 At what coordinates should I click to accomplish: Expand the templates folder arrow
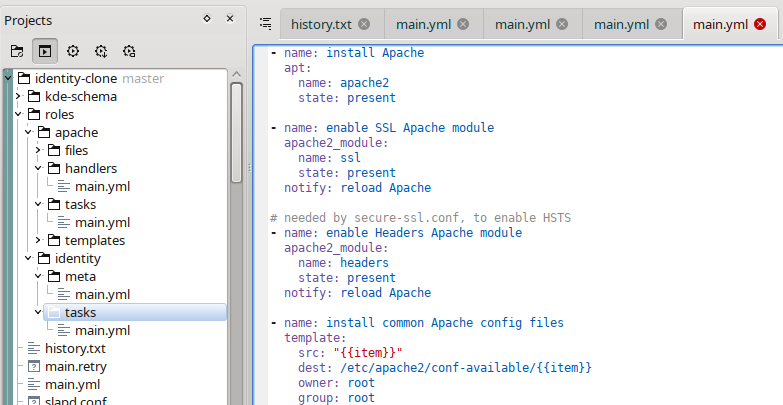point(38,240)
